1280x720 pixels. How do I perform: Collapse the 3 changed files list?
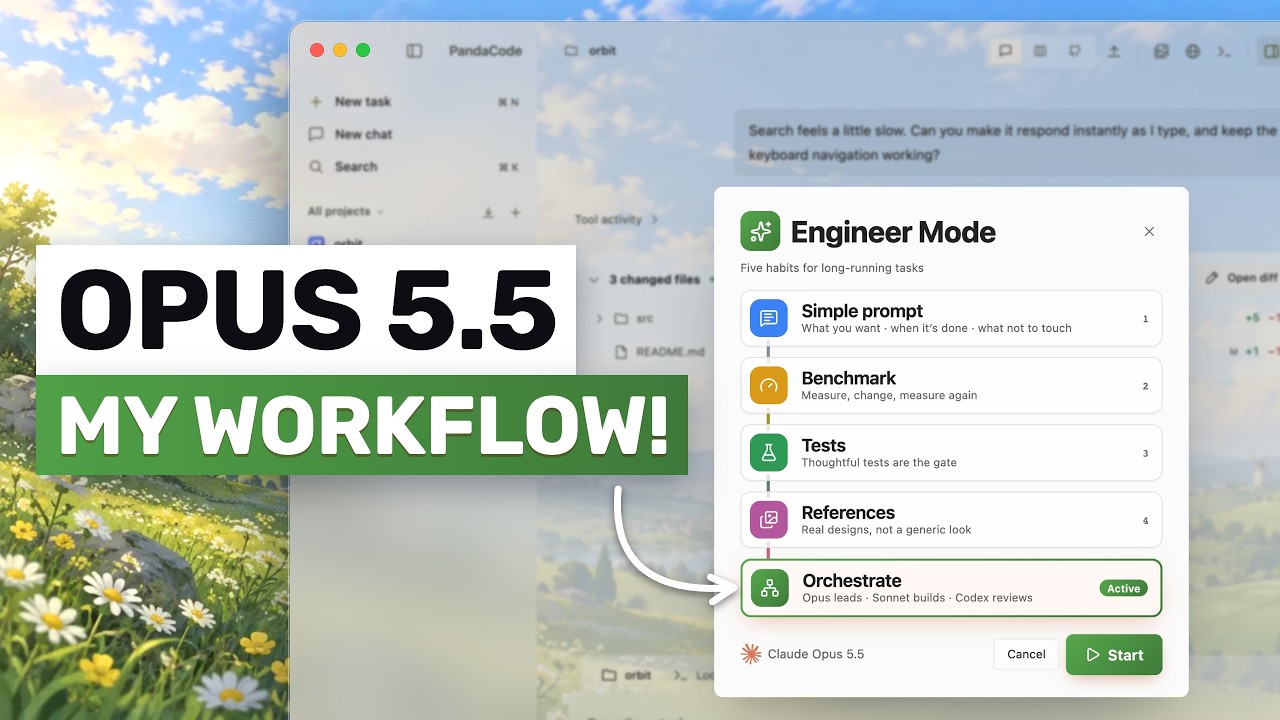pyautogui.click(x=594, y=280)
